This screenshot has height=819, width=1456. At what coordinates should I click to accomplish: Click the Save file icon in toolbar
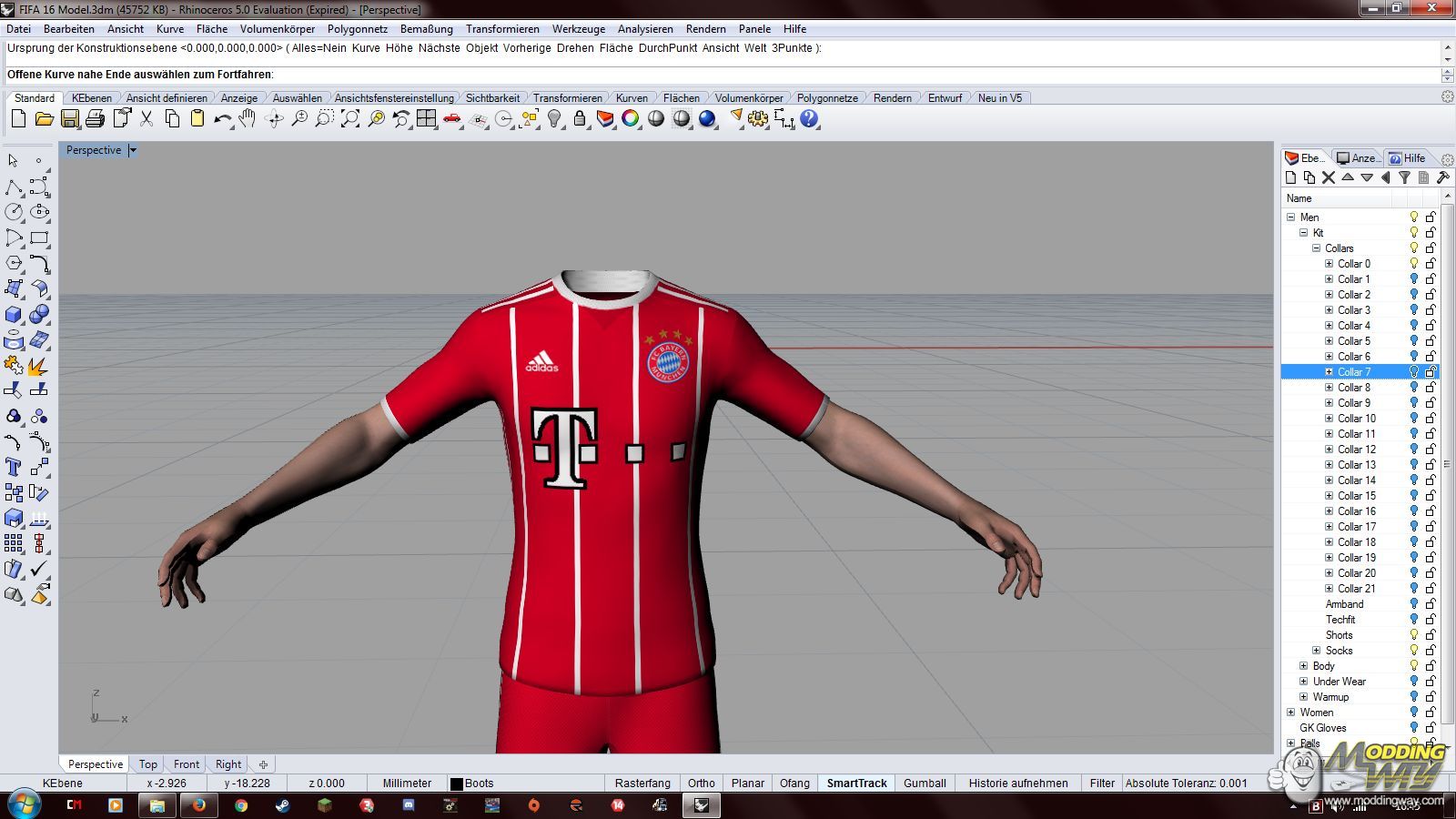pyautogui.click(x=69, y=119)
